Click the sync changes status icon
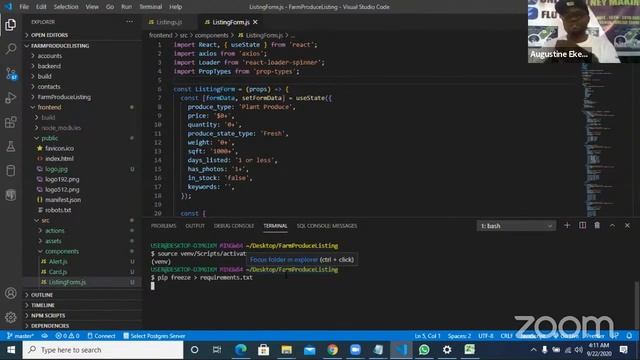 (44, 336)
